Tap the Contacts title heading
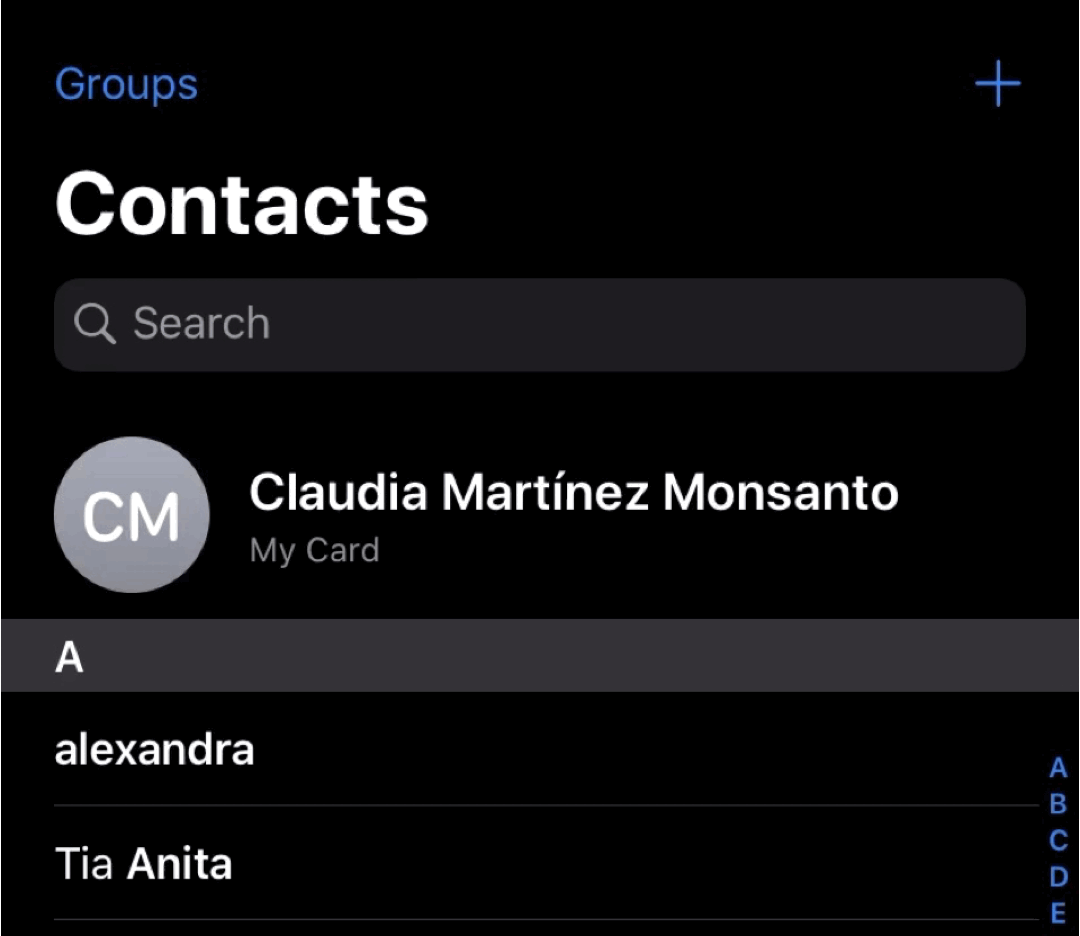Image resolution: width=1080 pixels, height=936 pixels. tap(241, 205)
